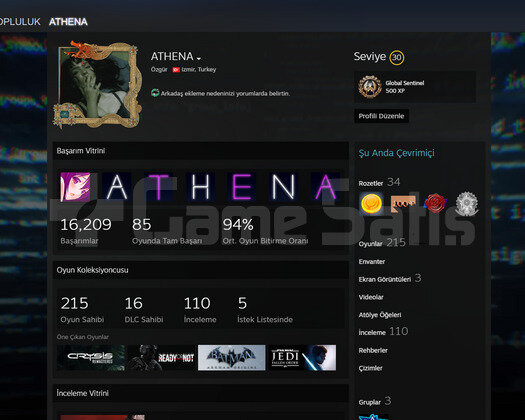Open the İnceleme 110 sidebar link
This screenshot has width=525, height=420.
coord(383,332)
